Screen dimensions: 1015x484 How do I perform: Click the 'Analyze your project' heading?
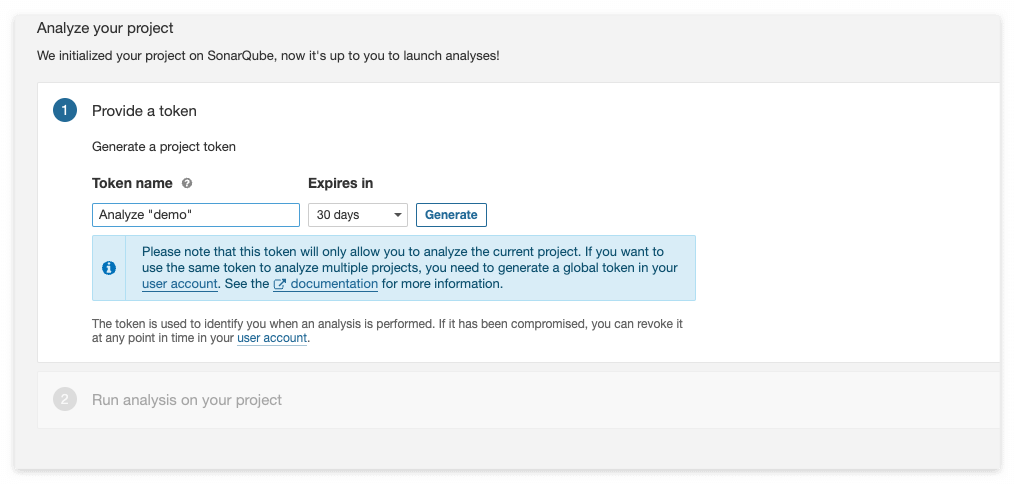tap(106, 28)
